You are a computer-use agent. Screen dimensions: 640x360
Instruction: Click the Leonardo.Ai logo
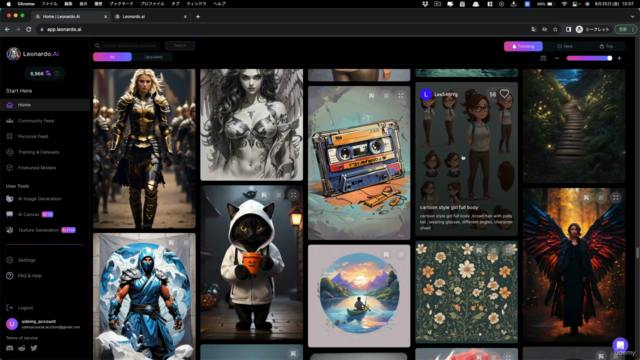33,54
